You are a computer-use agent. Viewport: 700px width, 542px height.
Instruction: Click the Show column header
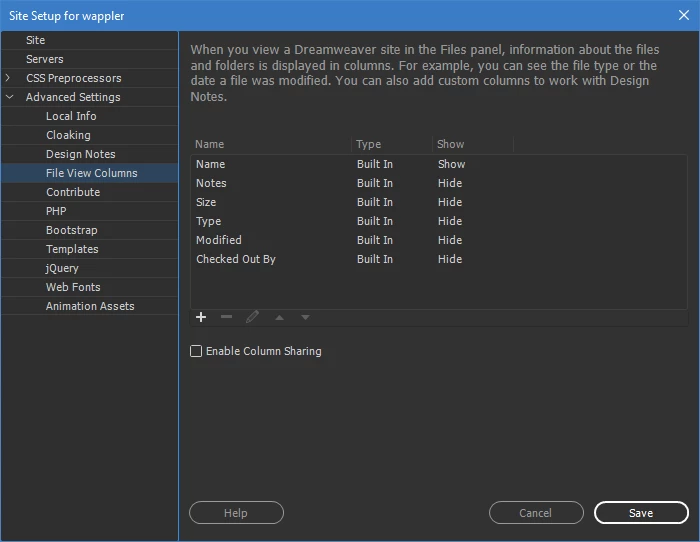473,144
